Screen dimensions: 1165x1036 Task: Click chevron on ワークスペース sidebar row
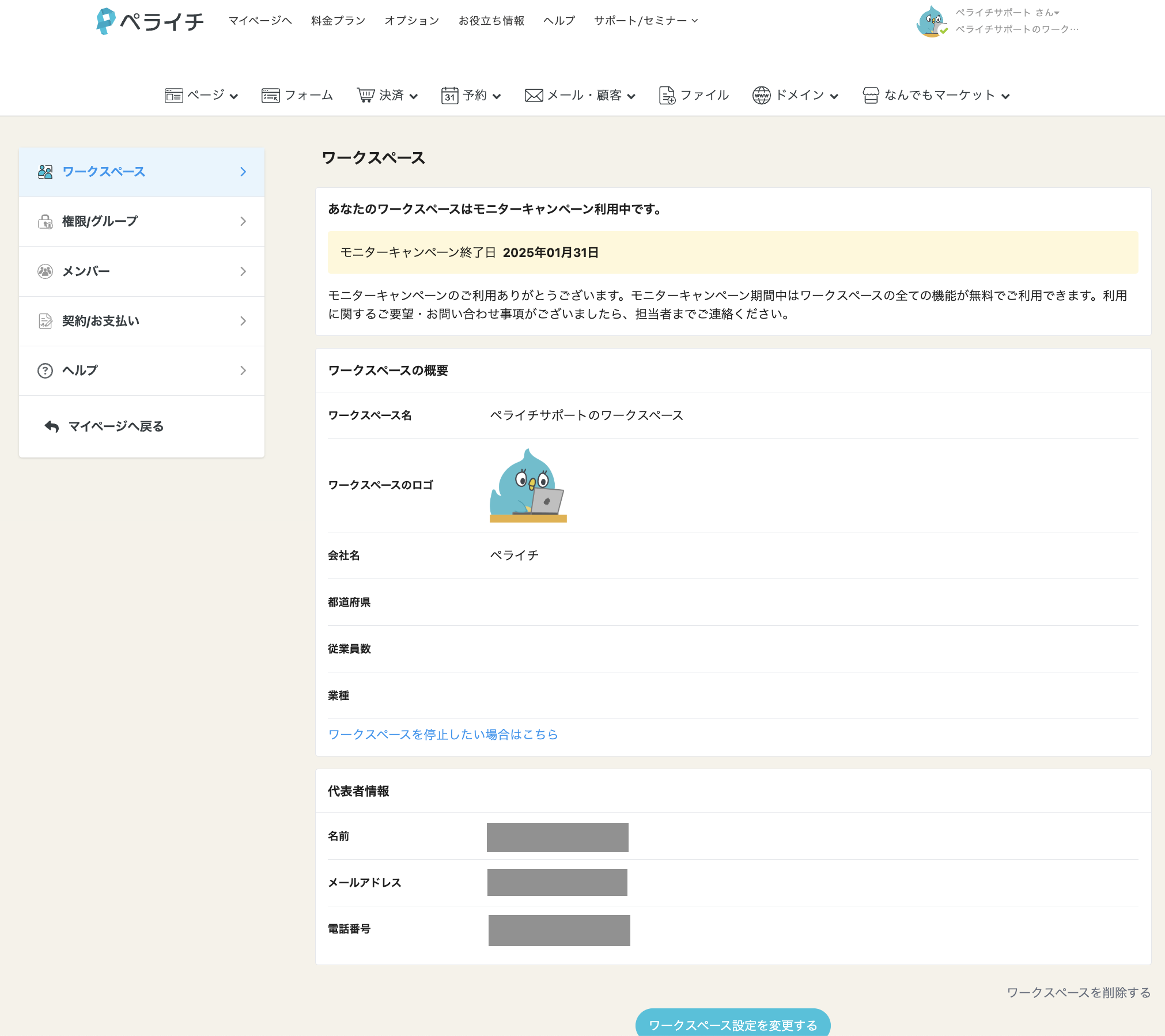click(x=243, y=172)
